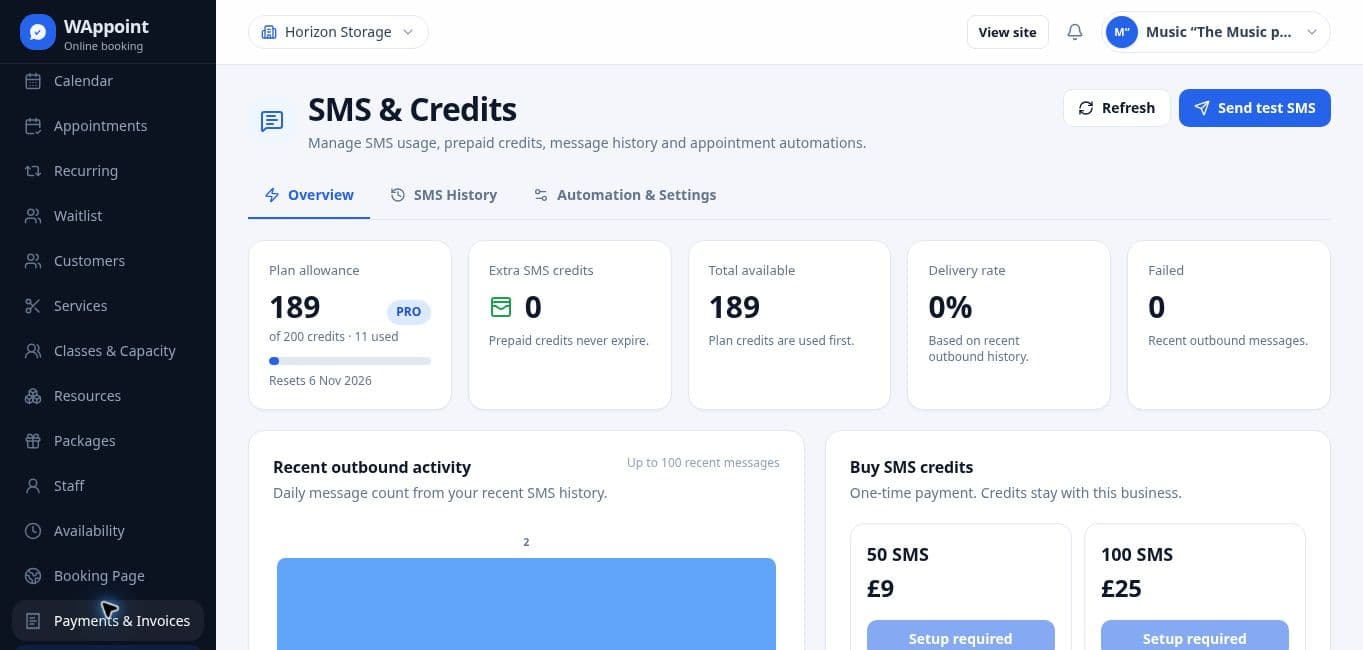This screenshot has width=1363, height=650.
Task: Click 'Up to 100 recent messages' note
Action: tap(703, 463)
